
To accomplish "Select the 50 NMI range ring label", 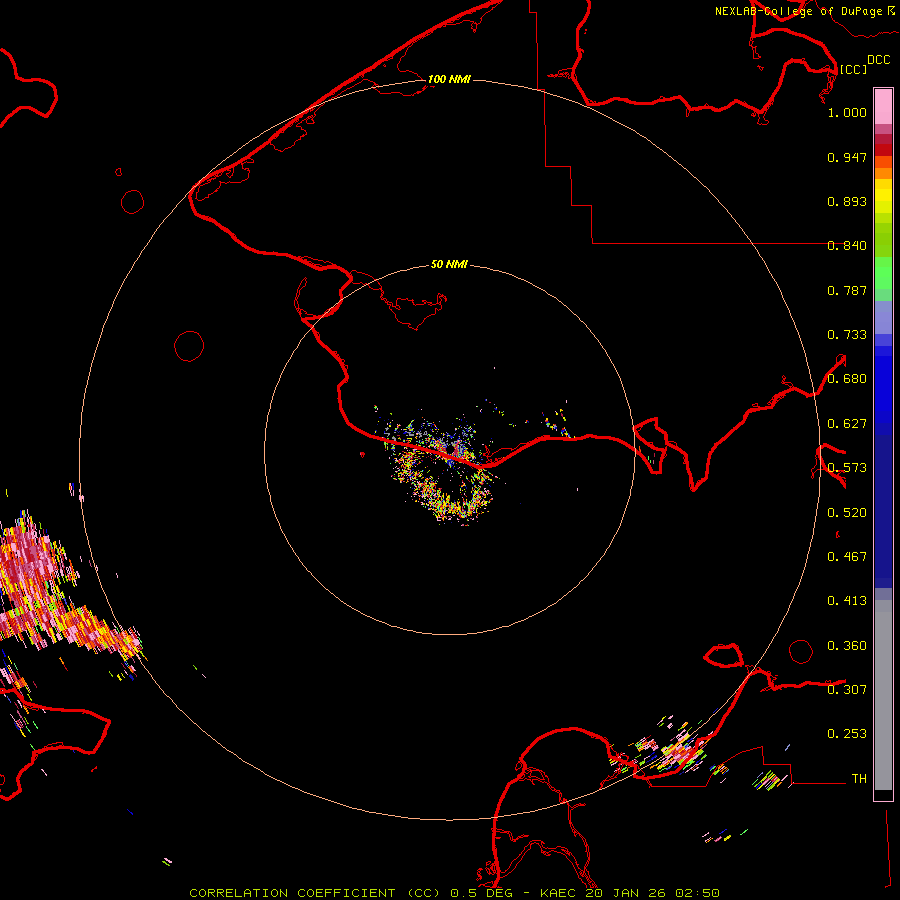I will tap(449, 265).
